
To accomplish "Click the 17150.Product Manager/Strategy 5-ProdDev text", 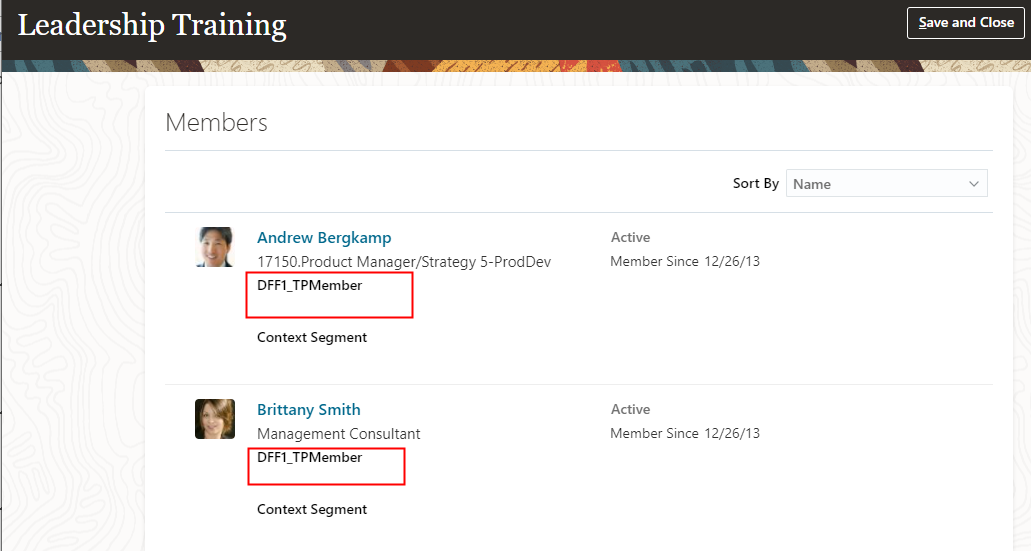I will pos(404,262).
